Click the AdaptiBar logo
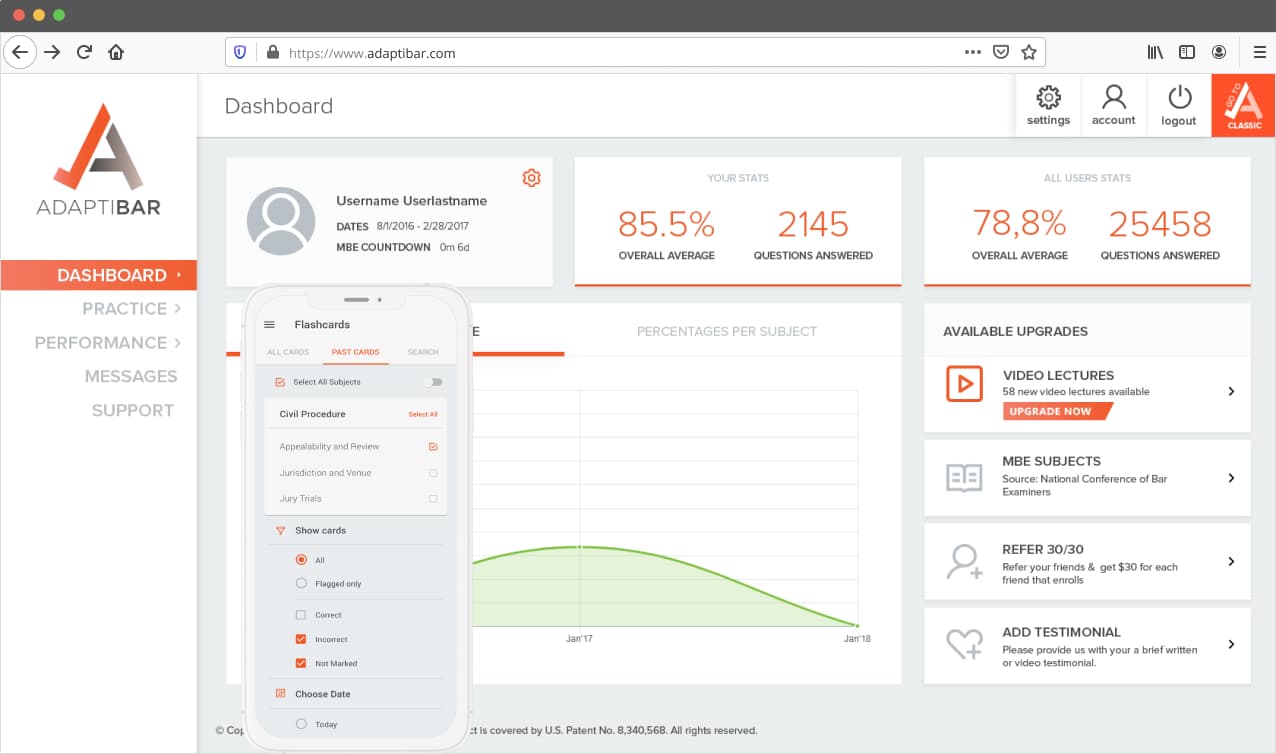 coord(98,160)
